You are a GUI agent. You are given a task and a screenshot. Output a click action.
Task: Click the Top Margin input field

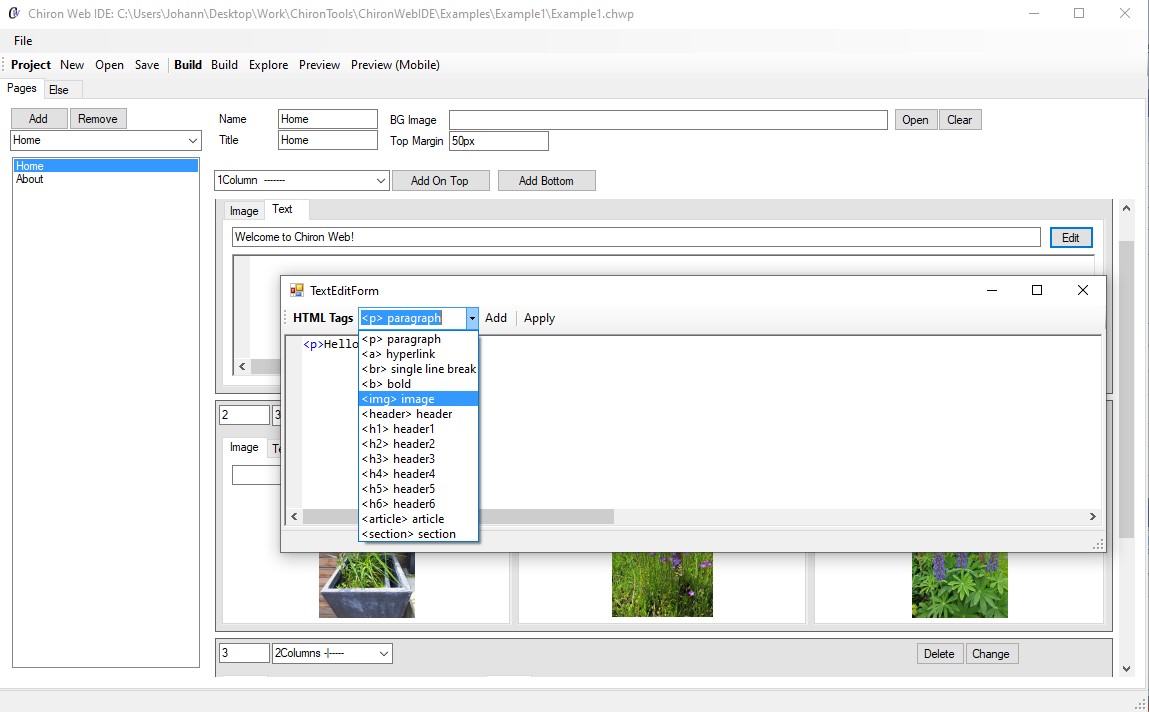pos(498,141)
